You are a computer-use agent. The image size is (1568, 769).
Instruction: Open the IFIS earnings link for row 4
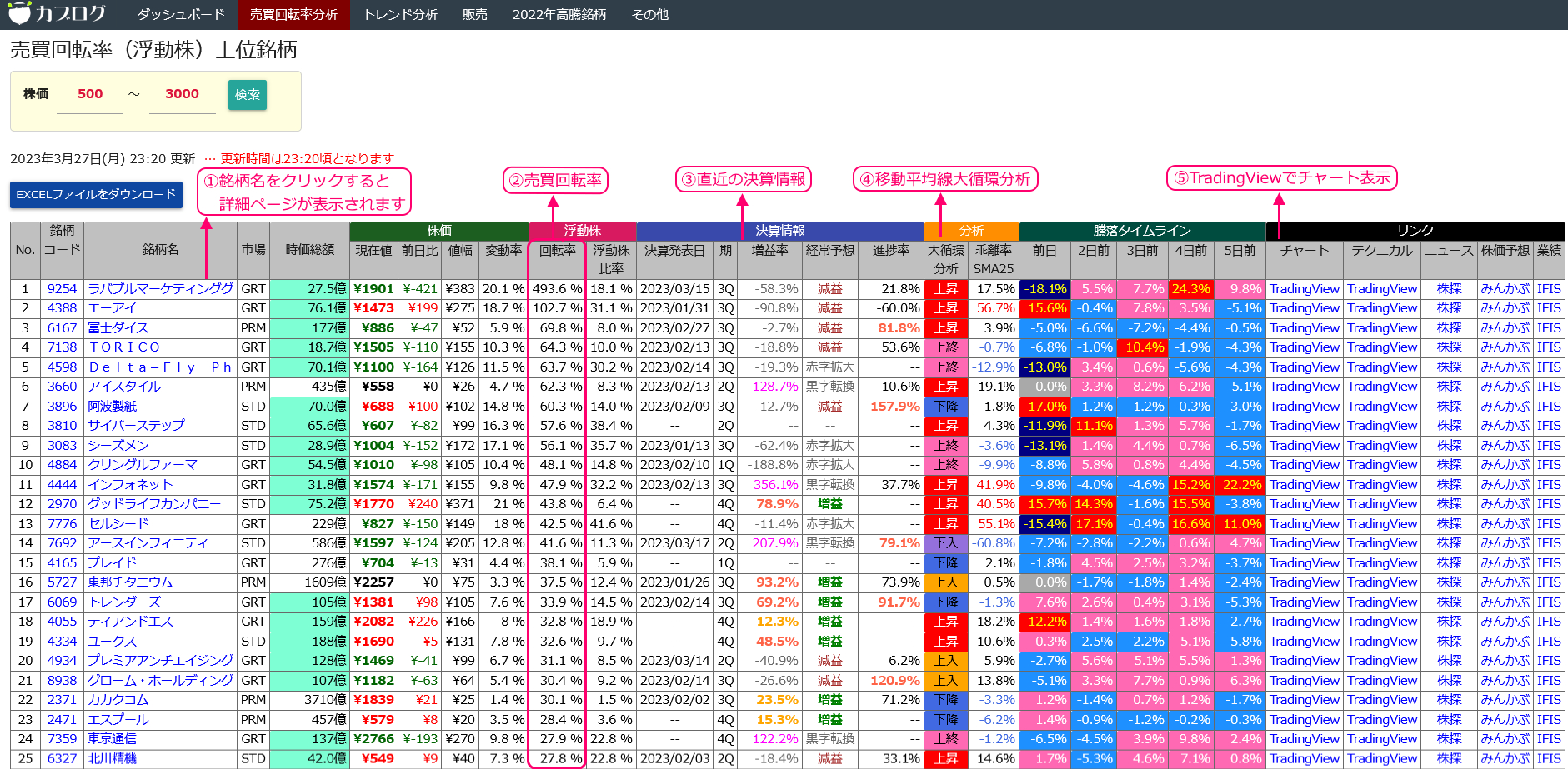pyautogui.click(x=1549, y=347)
